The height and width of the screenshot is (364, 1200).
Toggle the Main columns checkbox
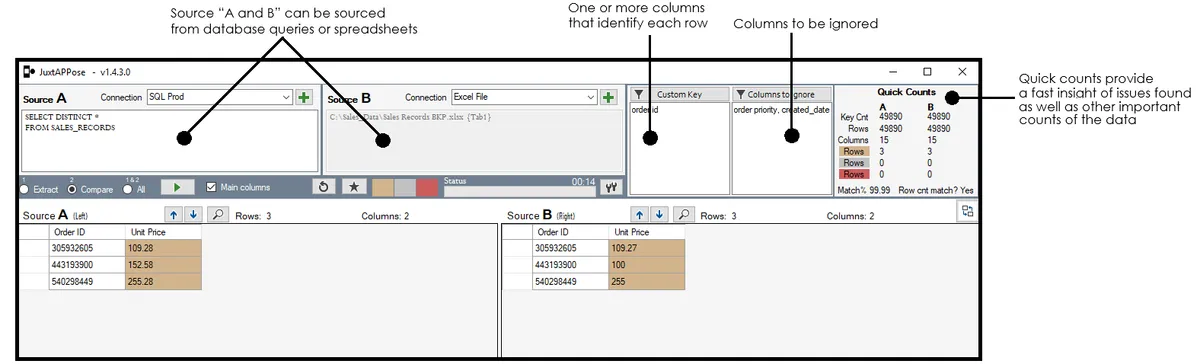click(210, 187)
